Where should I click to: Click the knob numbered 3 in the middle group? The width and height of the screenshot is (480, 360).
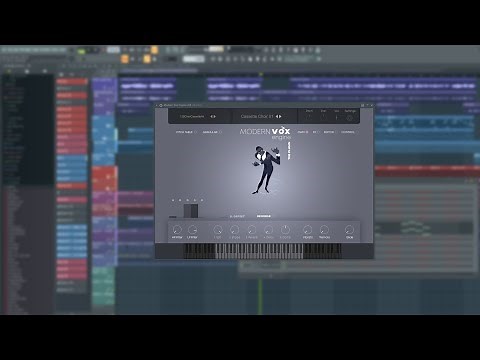(252, 230)
